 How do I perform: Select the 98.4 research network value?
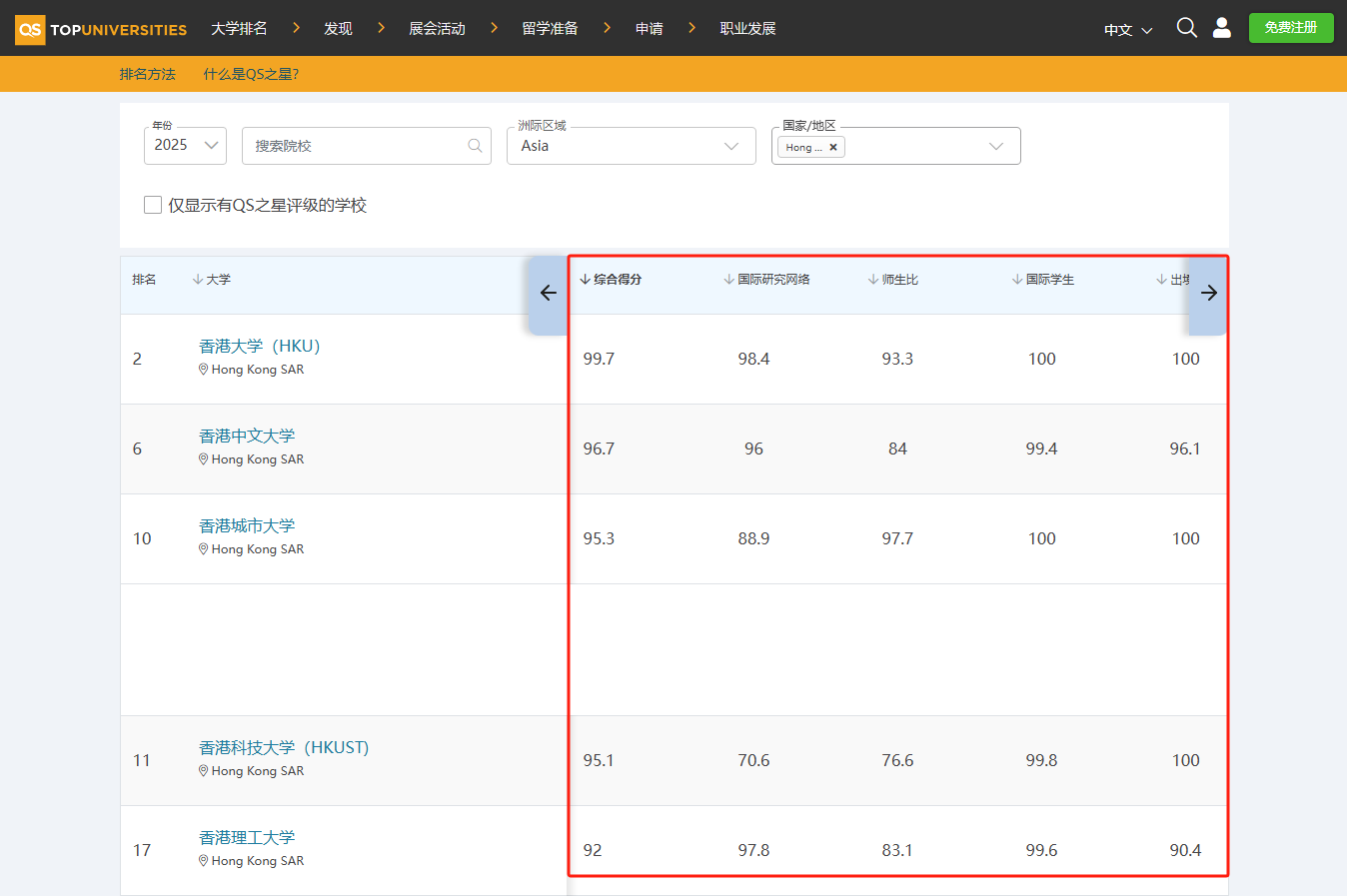(x=753, y=359)
